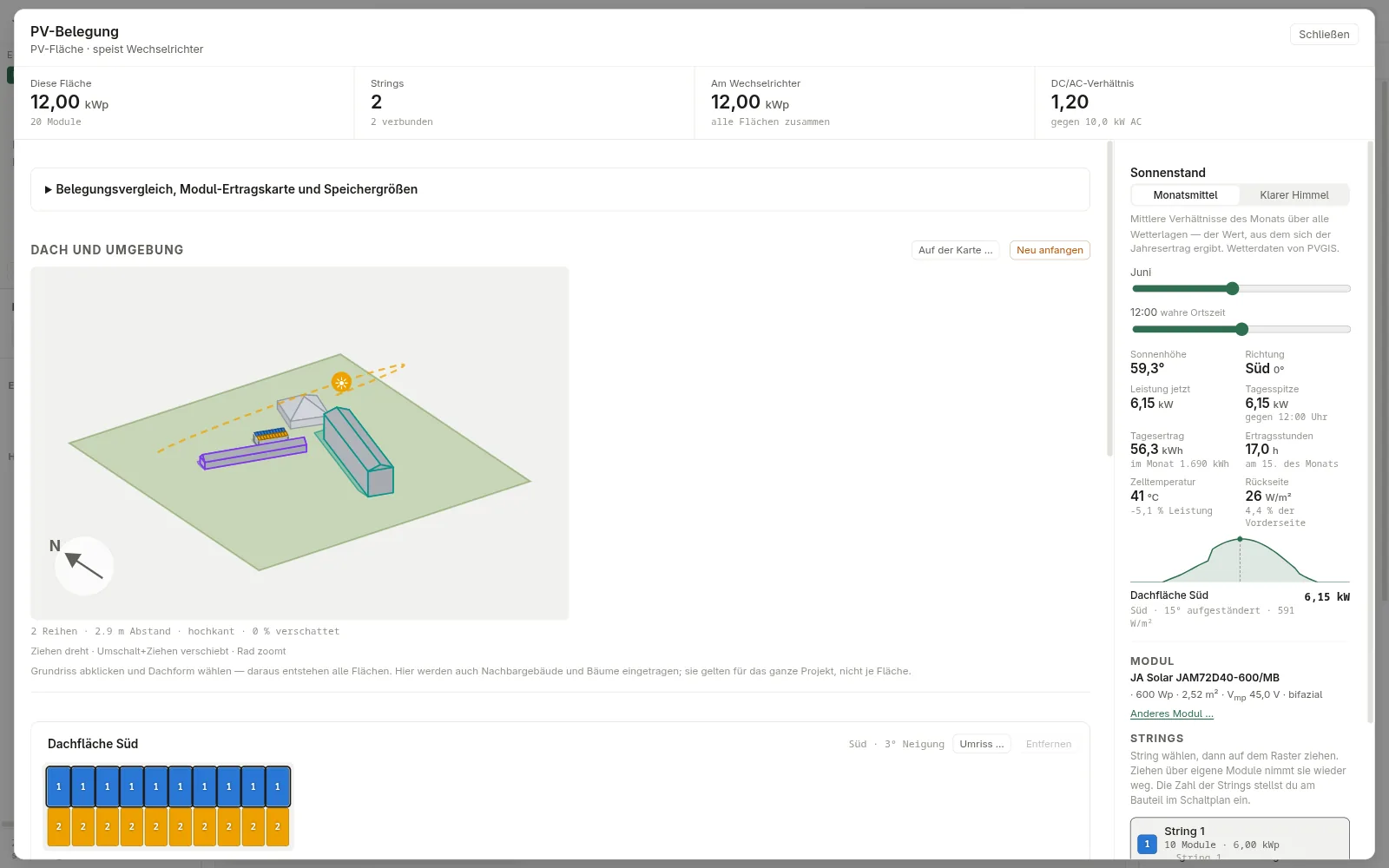Open Umriss ... for Dachfläche Süd
1389x868 pixels.
tap(981, 744)
